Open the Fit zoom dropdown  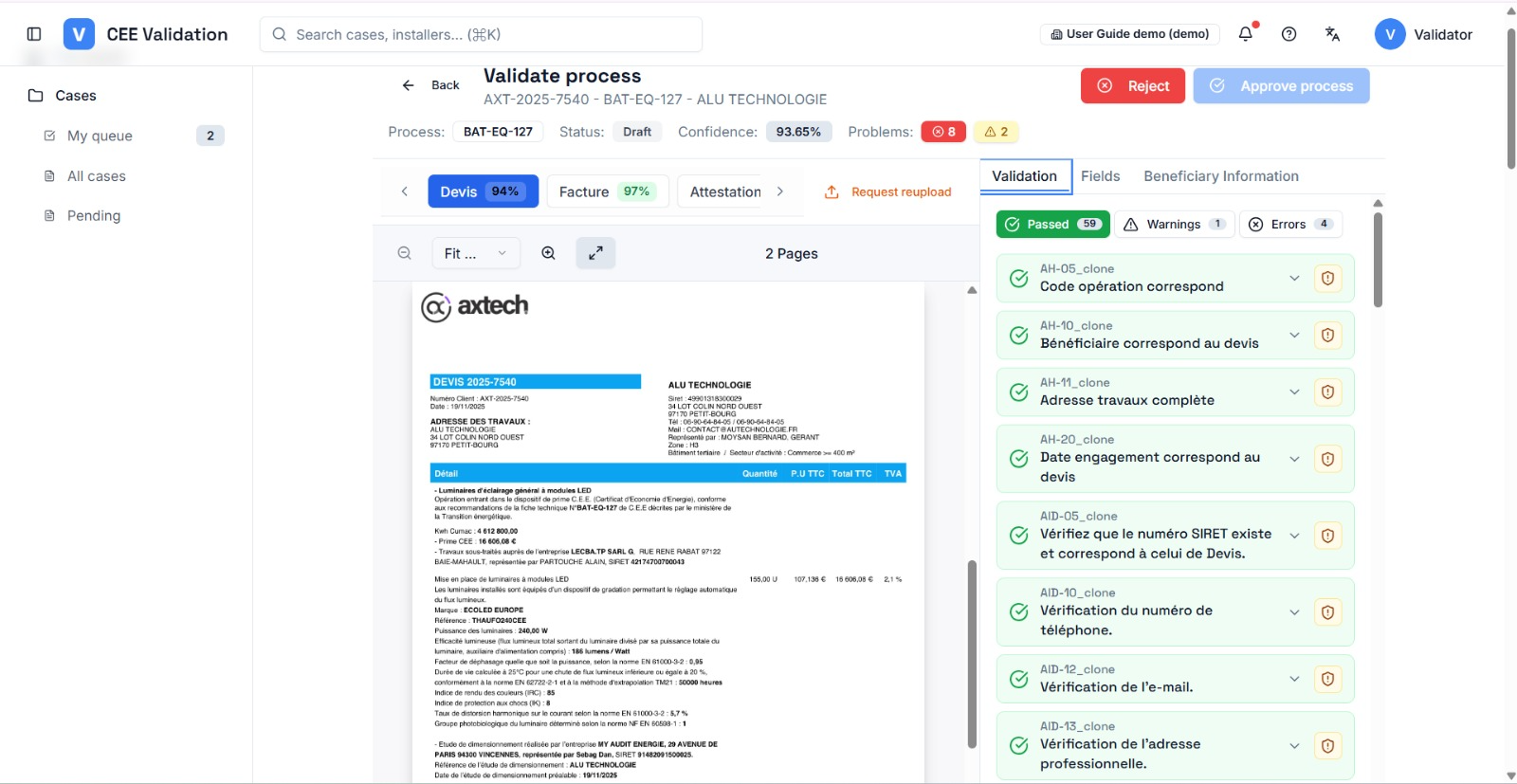477,253
